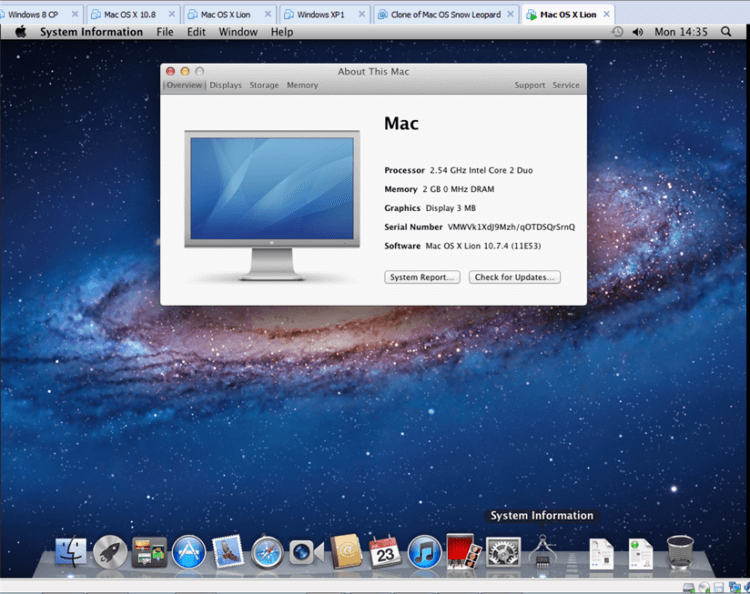Close Clone of Mac OS Snow Leopard tab
750x594 pixels.
tap(510, 14)
